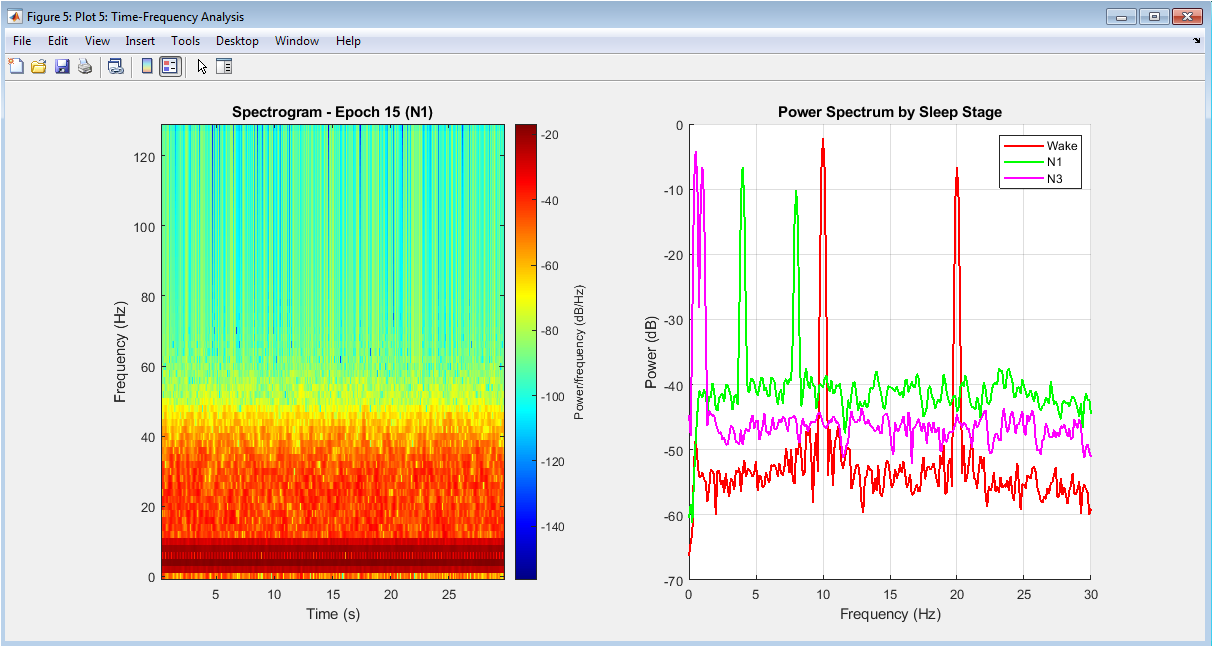1213x647 pixels.
Task: Enable Edit Plot arrow cursor tool
Action: click(202, 67)
